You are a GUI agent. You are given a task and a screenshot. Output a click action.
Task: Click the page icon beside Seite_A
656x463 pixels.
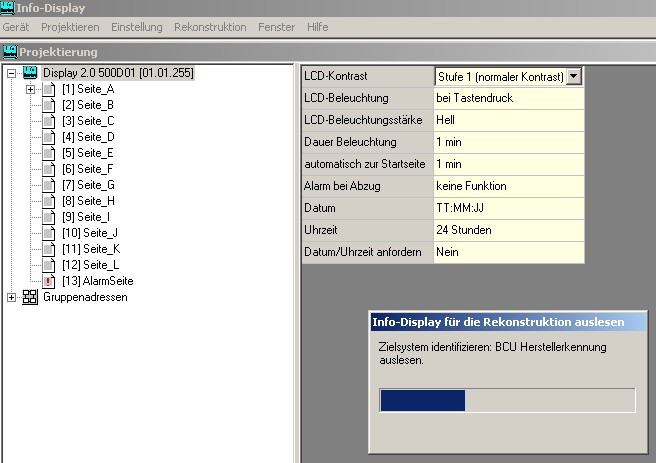[48, 90]
